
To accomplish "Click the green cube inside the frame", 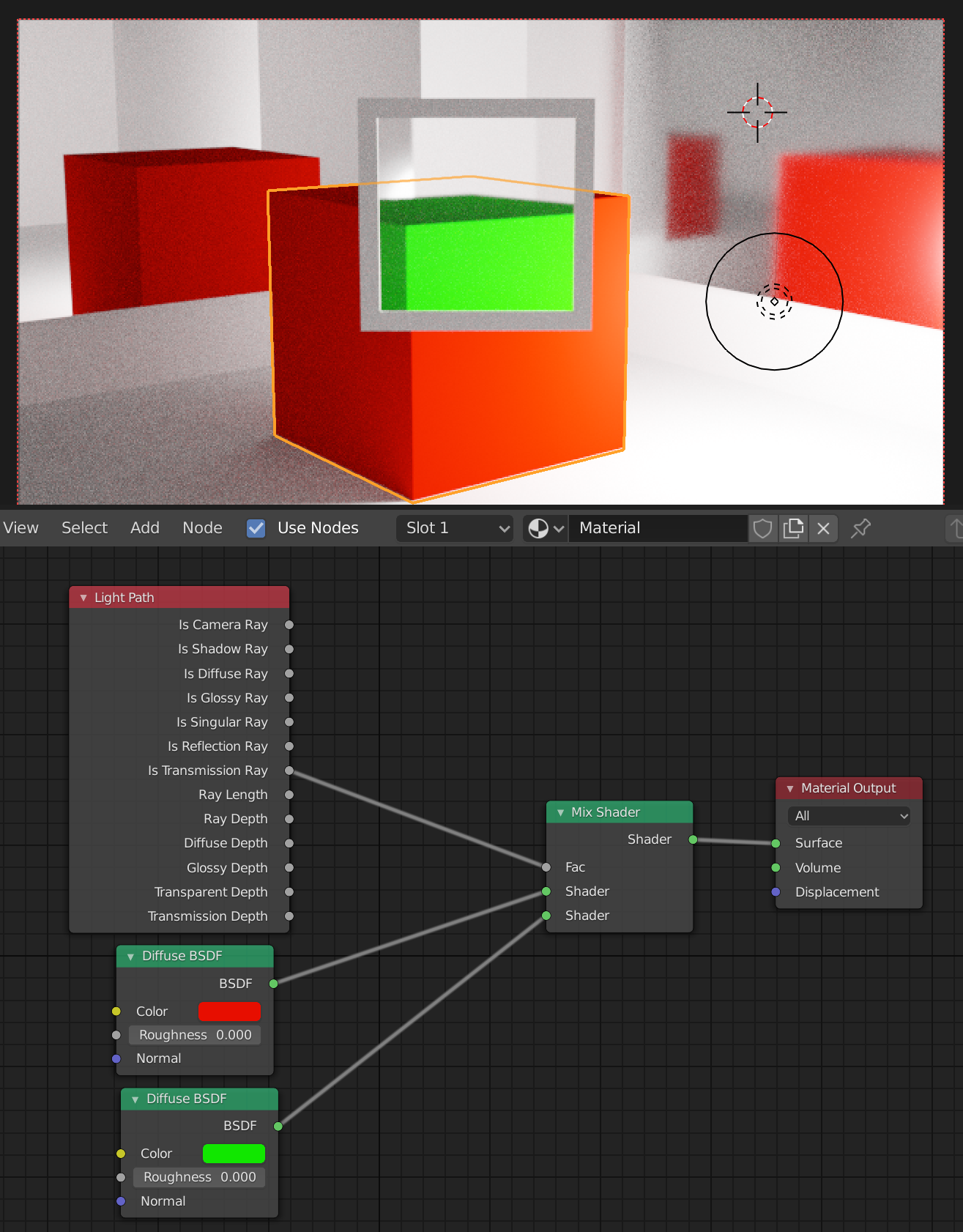I will pos(476,254).
